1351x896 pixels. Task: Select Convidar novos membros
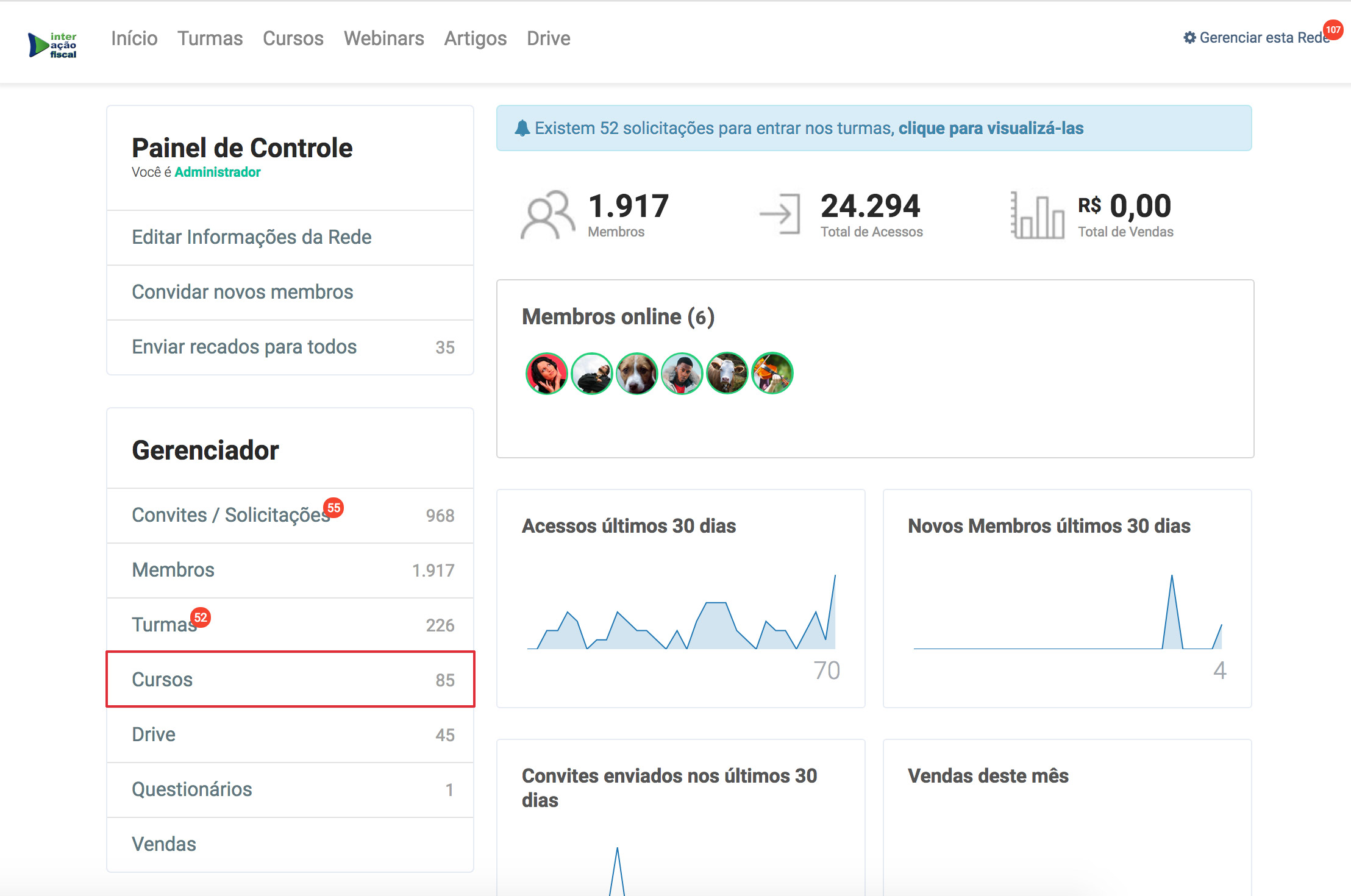[242, 292]
